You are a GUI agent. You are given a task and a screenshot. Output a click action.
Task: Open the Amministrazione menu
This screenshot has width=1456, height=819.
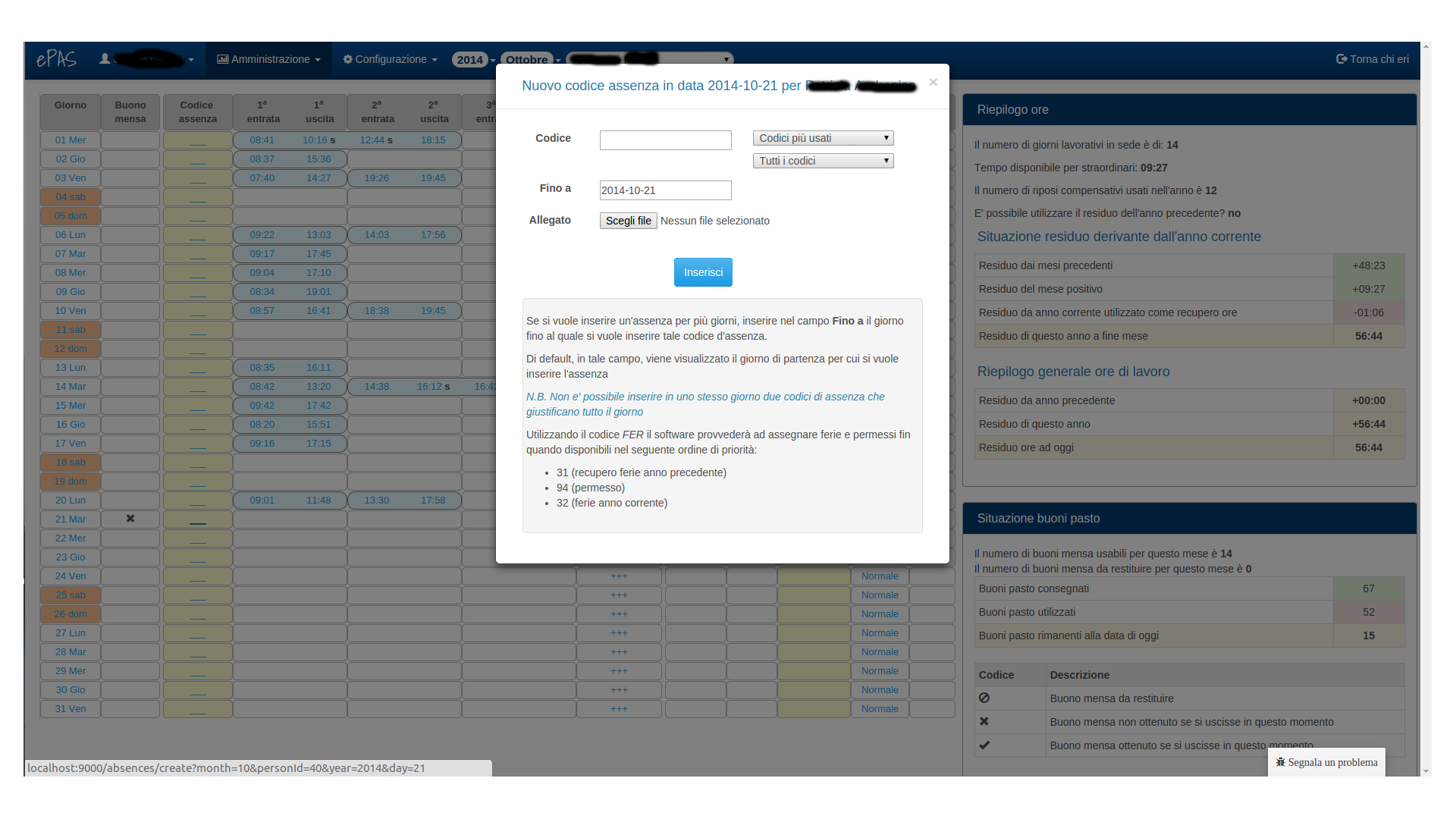[269, 59]
